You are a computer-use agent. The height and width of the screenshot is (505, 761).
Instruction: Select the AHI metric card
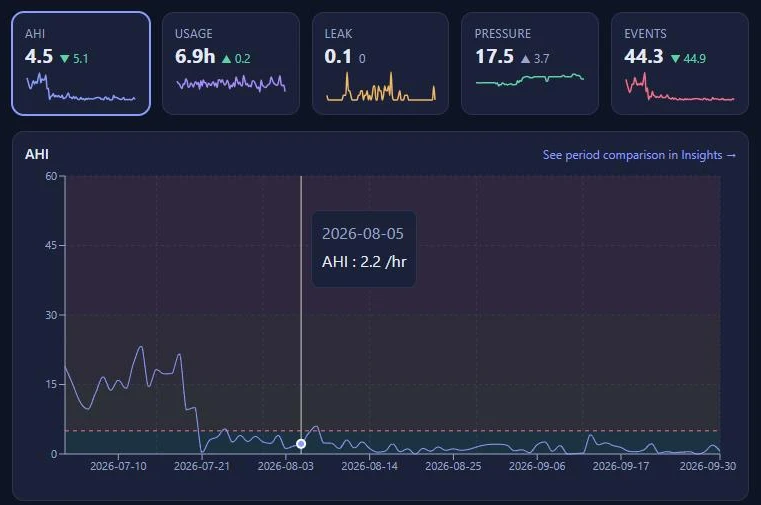pyautogui.click(x=81, y=64)
